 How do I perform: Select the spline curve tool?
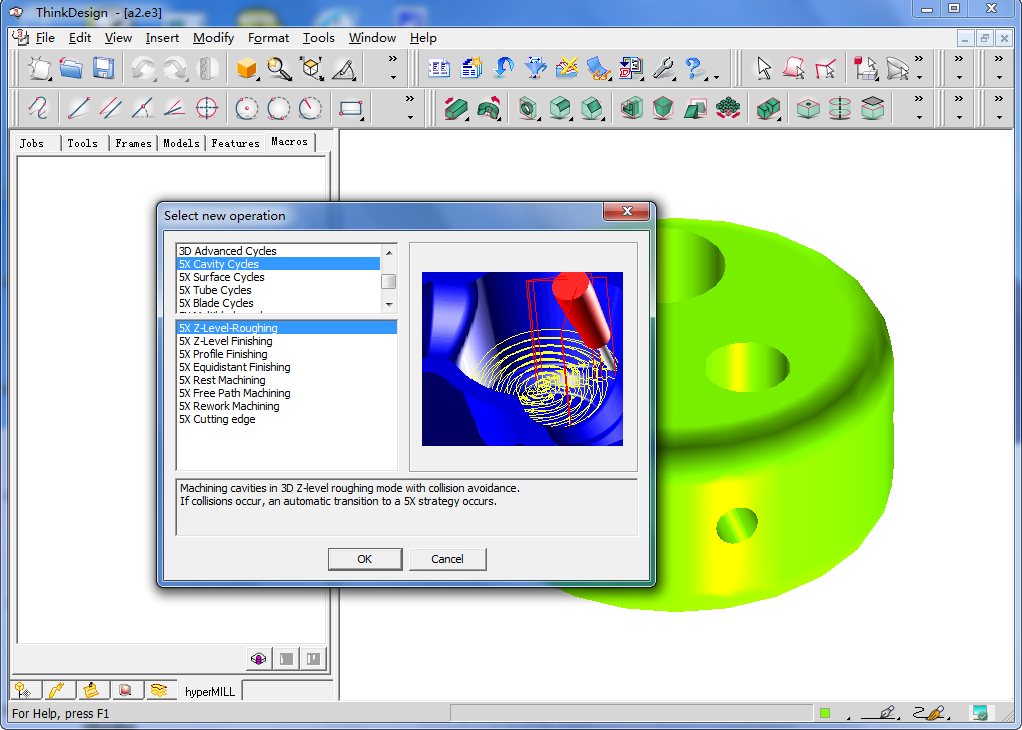click(x=38, y=108)
